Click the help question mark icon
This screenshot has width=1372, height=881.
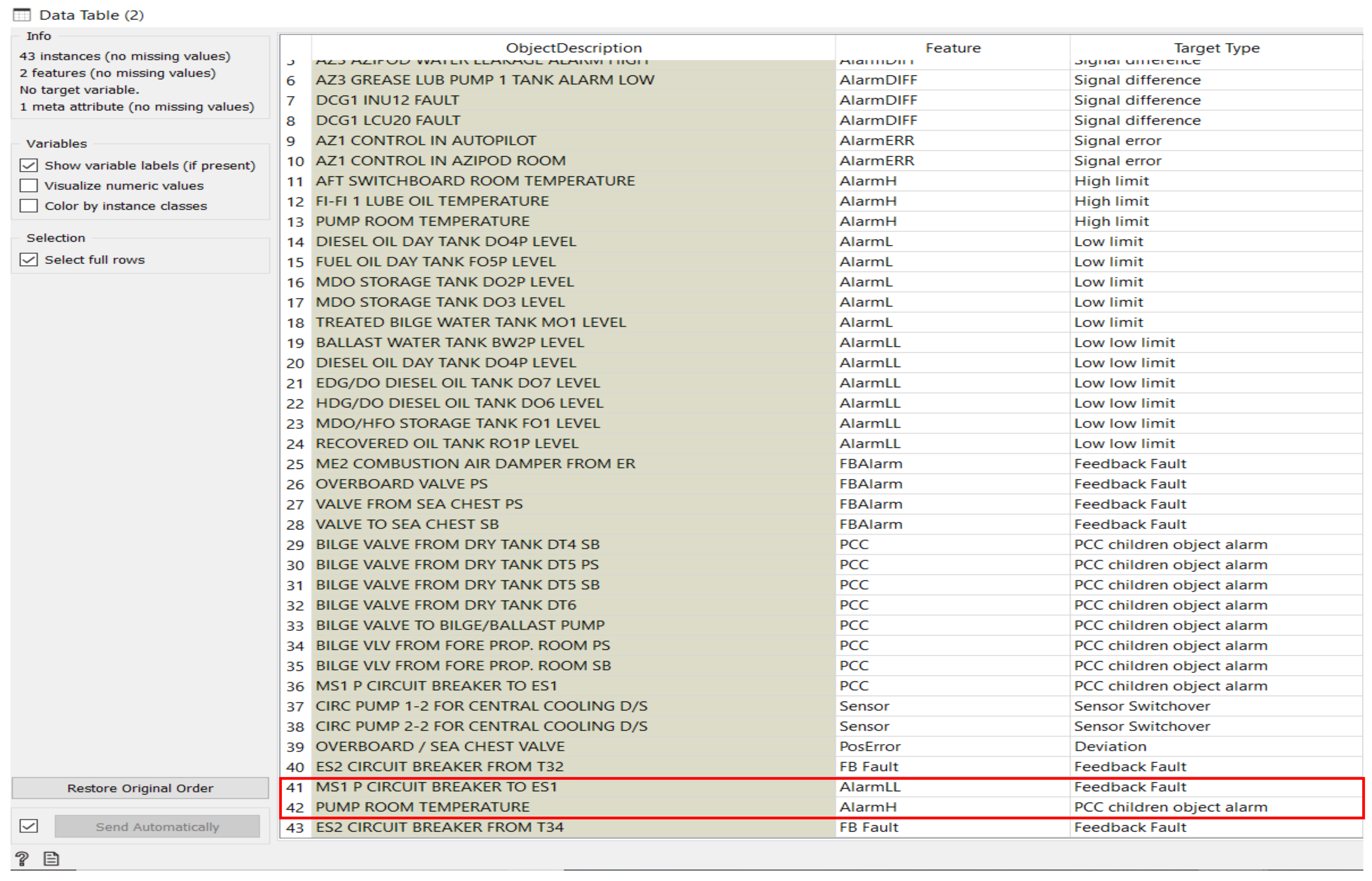coord(22,859)
